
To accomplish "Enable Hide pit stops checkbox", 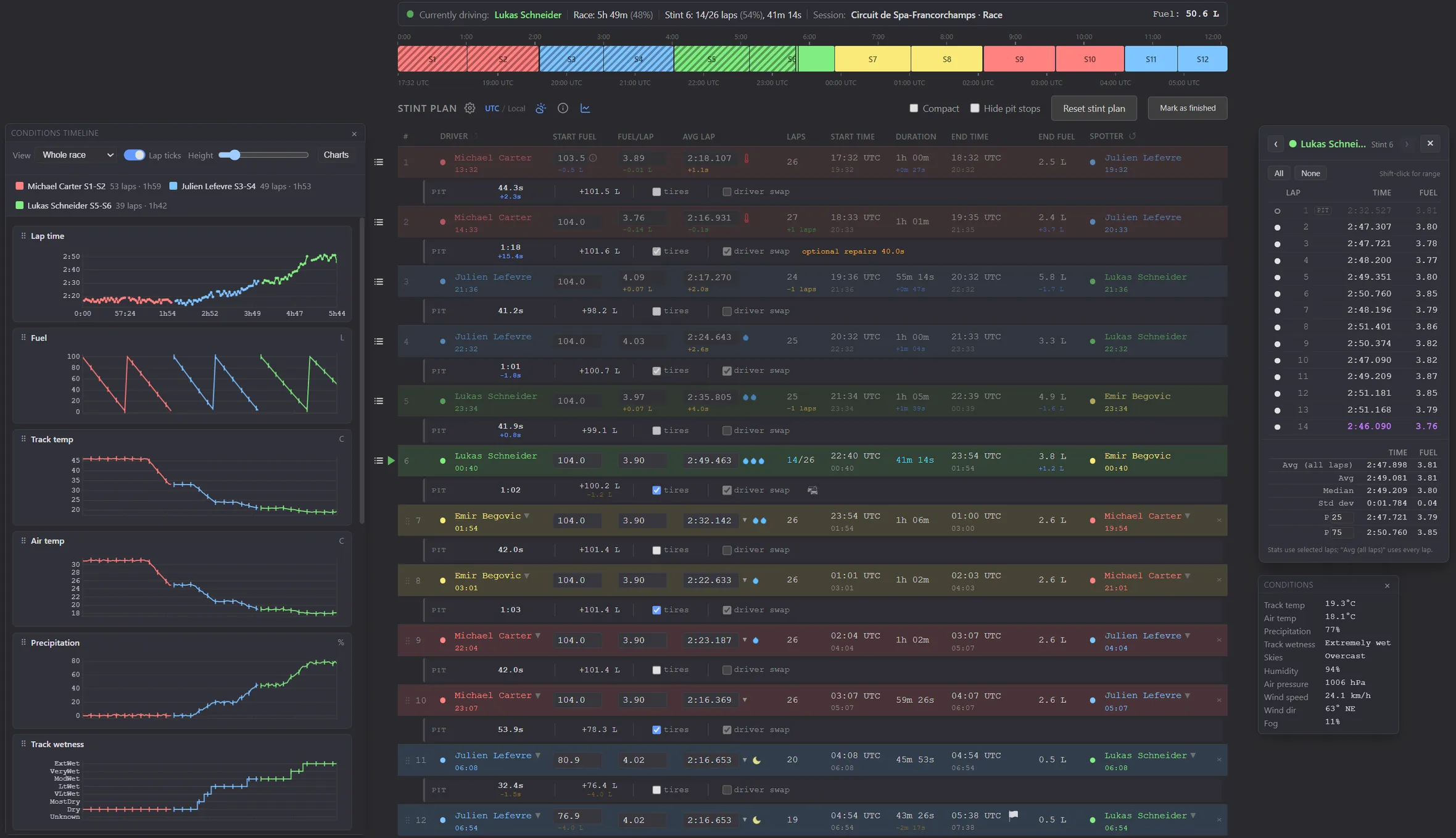I will click(x=975, y=108).
